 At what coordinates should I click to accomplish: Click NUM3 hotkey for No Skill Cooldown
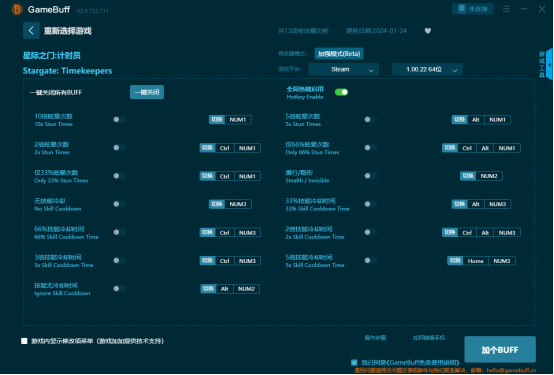coord(238,204)
